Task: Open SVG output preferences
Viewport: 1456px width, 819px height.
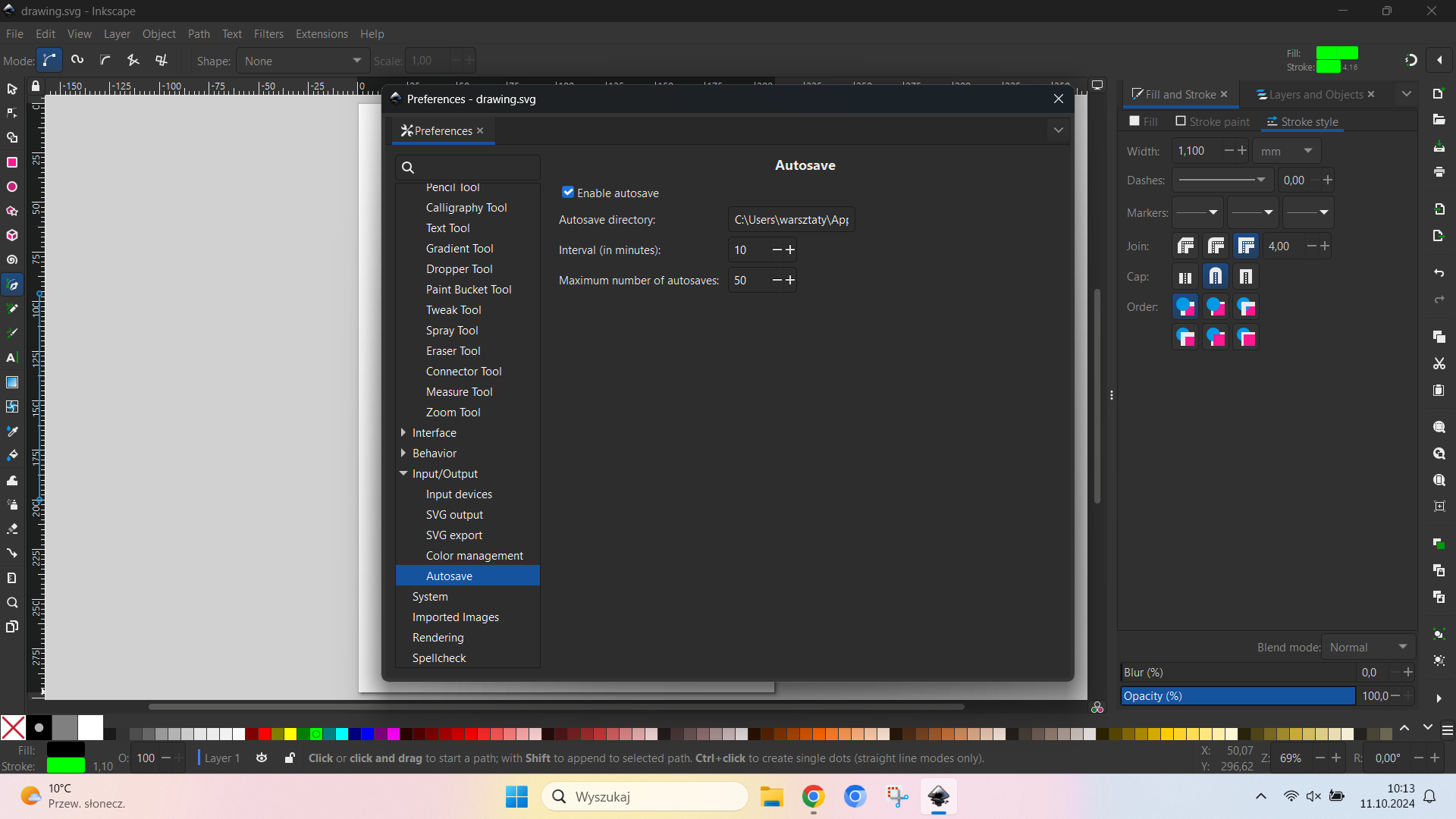Action: pos(454,514)
